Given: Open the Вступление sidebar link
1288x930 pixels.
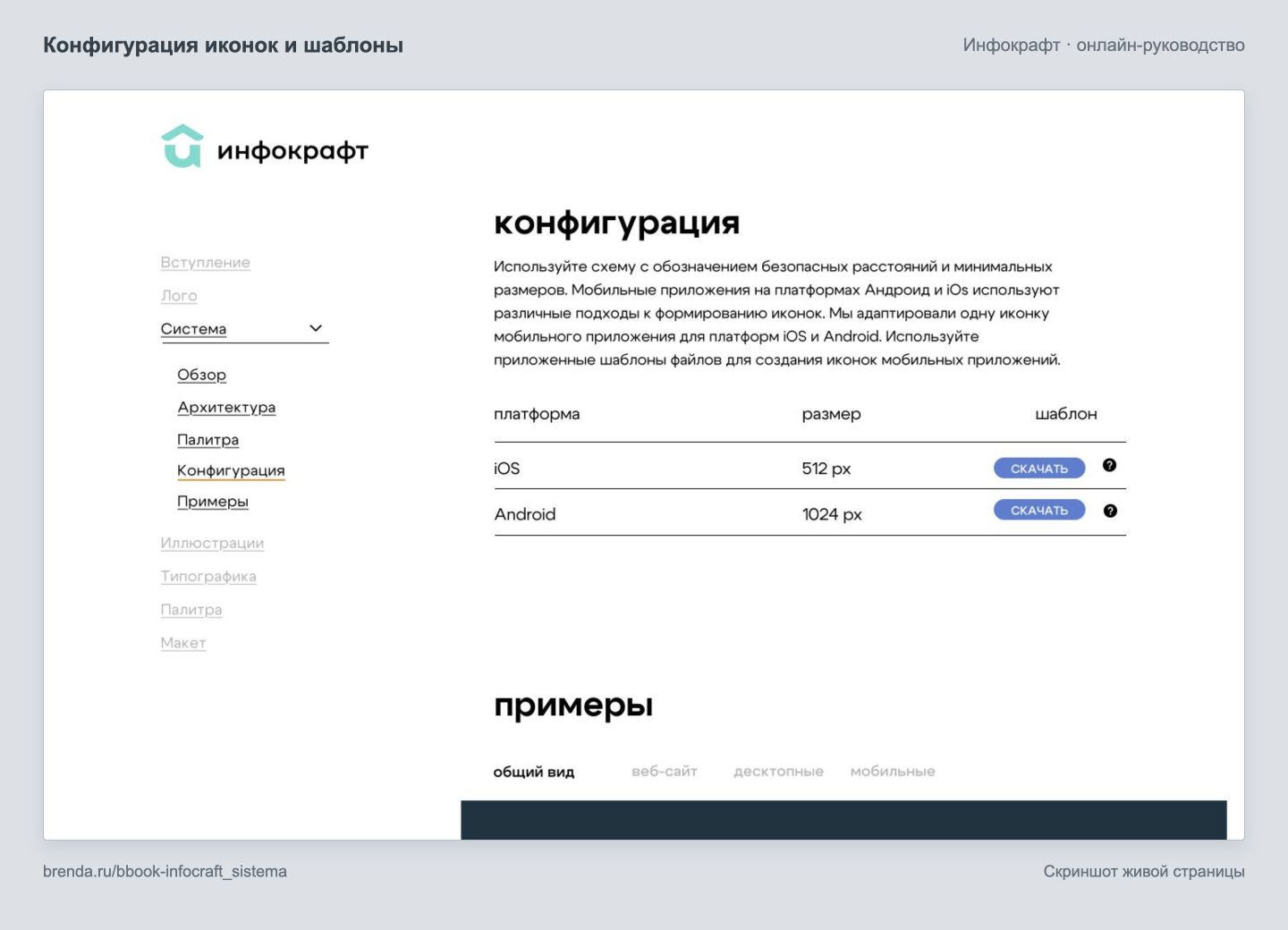Looking at the screenshot, I should (206, 263).
